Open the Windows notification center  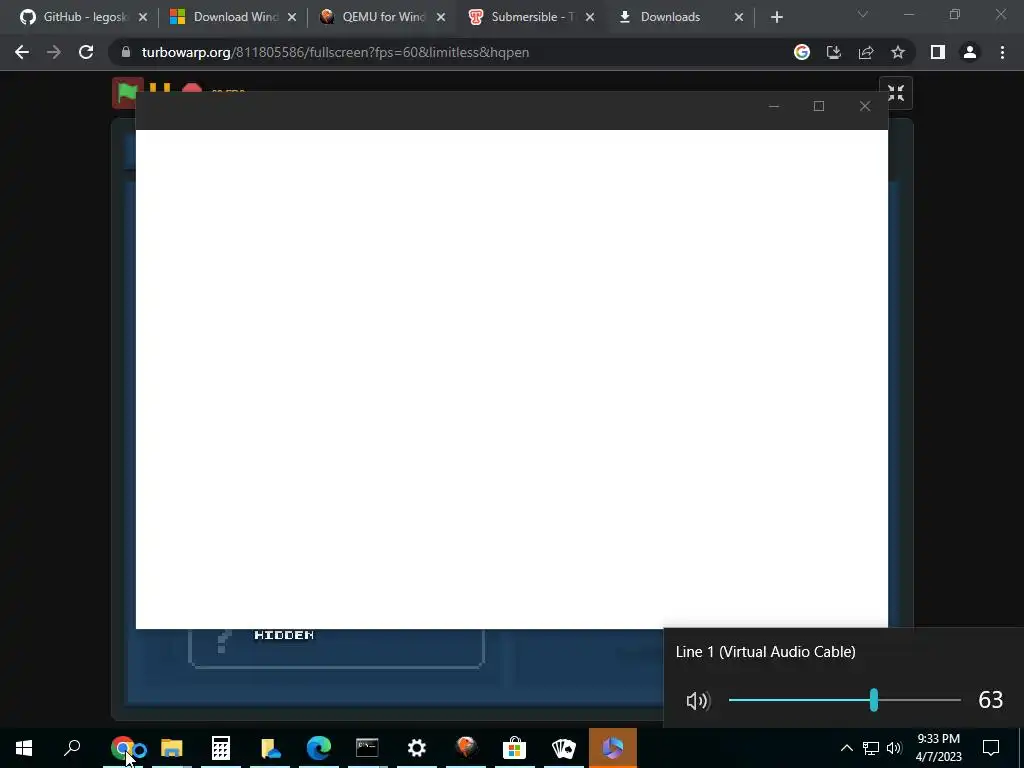[x=991, y=748]
